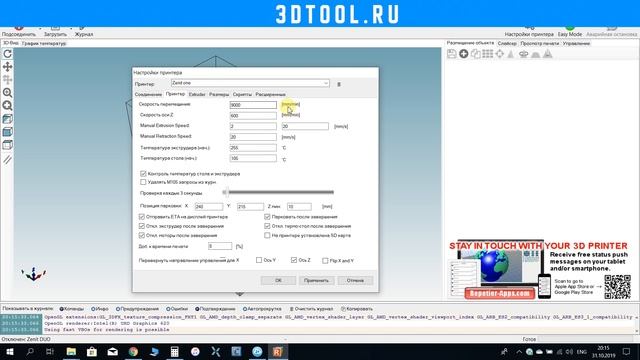Screen dimensions: 640x360
Task: Switch to top wireframe cube view icon
Action: pos(7,145)
